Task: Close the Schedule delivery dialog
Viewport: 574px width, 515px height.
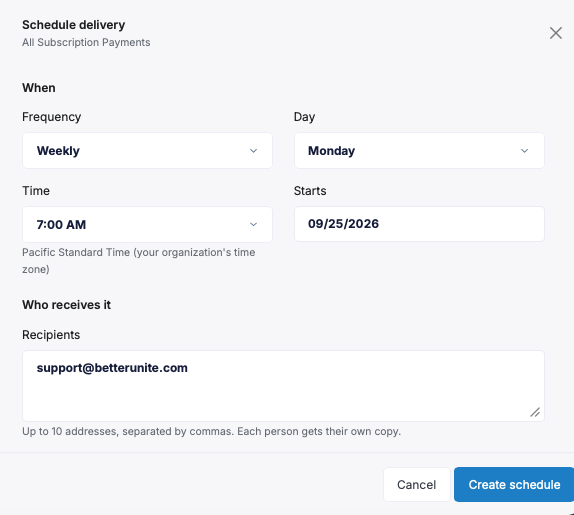Action: pos(555,33)
